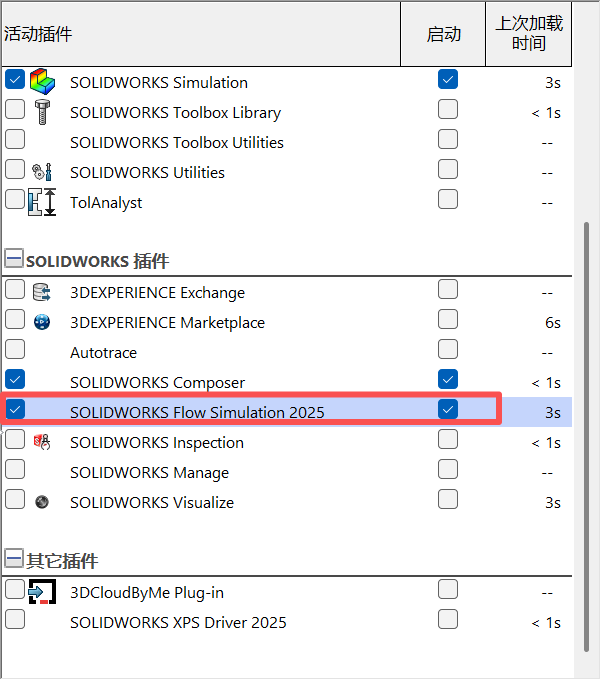Check startup box for 3DCloudByMe Plug-in
600x680 pixels.
coord(448,589)
